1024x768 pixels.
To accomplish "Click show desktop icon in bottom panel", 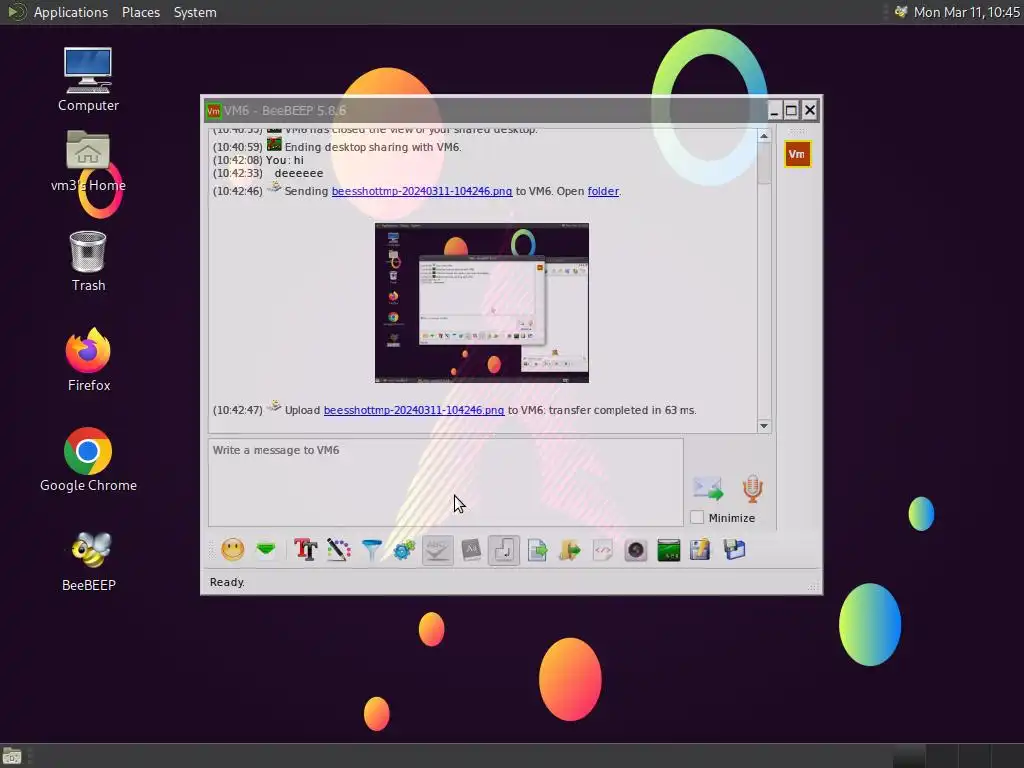I will (12, 756).
